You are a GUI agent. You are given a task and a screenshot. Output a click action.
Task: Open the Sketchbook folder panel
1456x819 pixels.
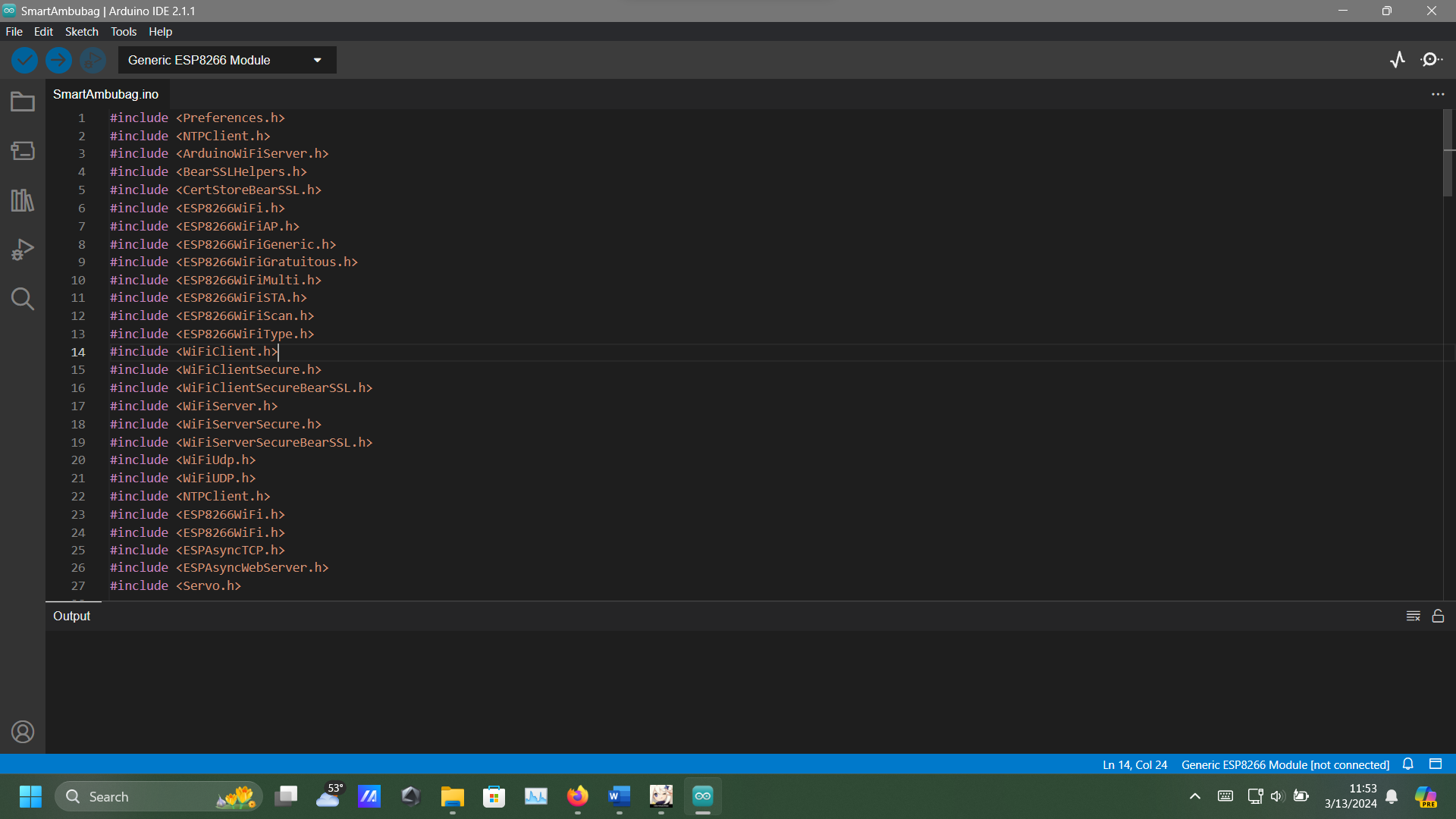tap(23, 102)
